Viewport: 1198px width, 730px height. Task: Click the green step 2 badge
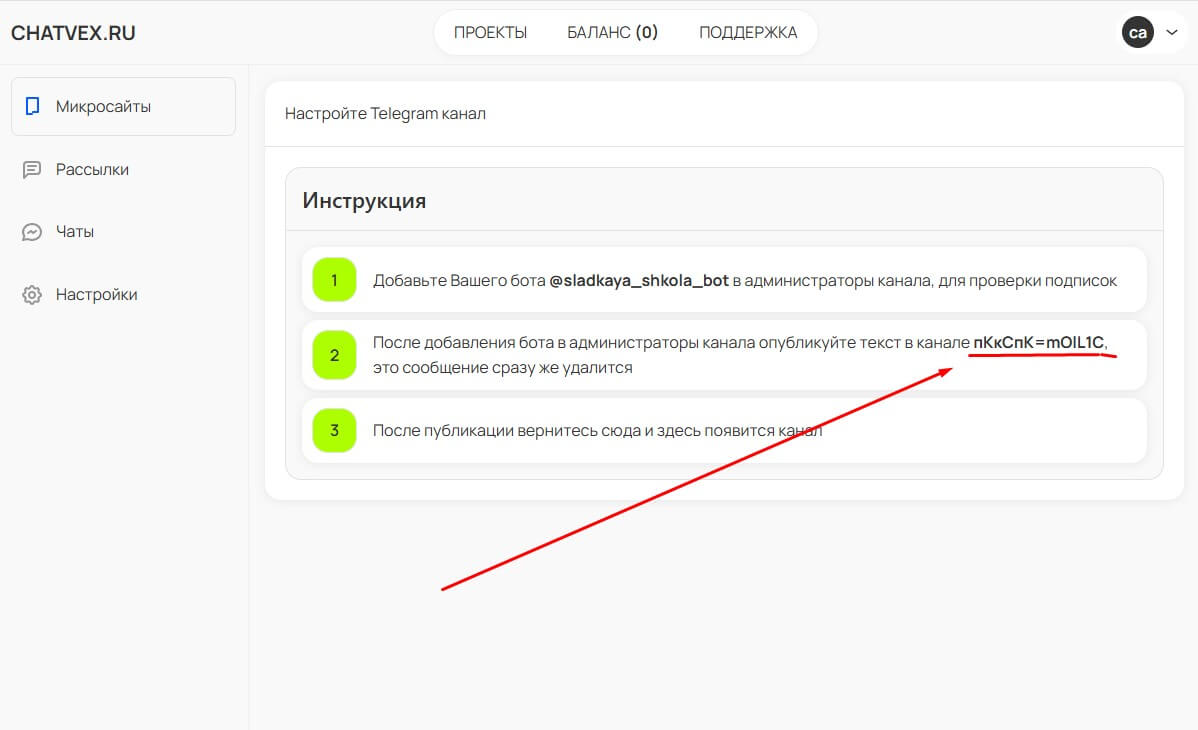334,355
